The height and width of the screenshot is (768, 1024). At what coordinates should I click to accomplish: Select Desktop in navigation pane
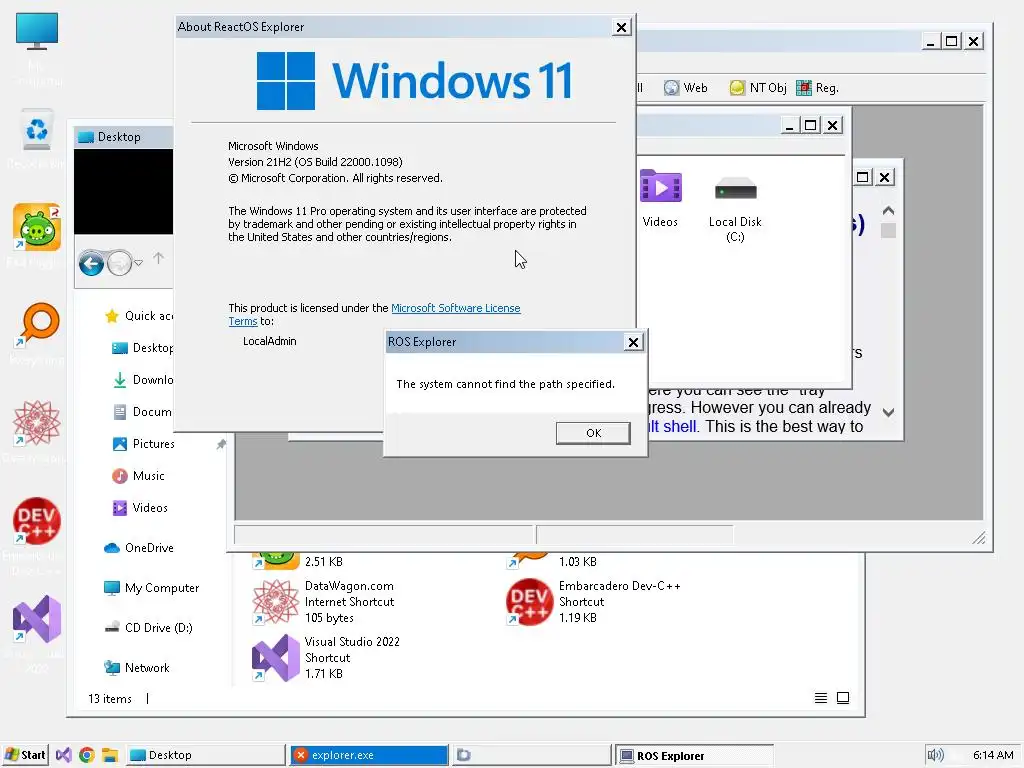(x=142, y=348)
